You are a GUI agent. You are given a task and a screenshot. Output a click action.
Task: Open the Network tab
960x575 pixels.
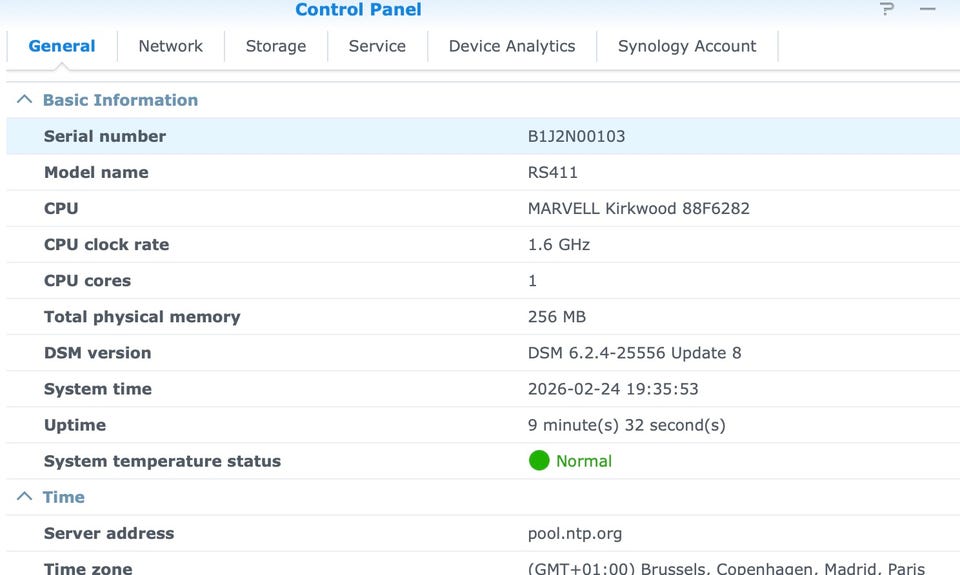(x=170, y=46)
